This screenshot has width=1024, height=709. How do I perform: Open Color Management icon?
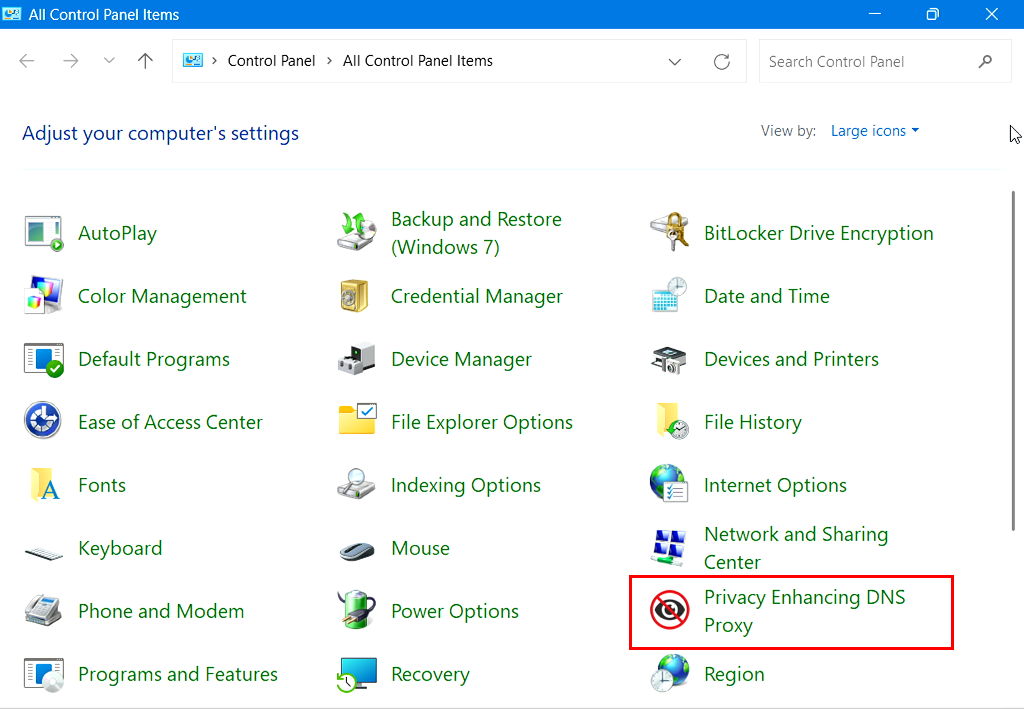click(x=44, y=296)
